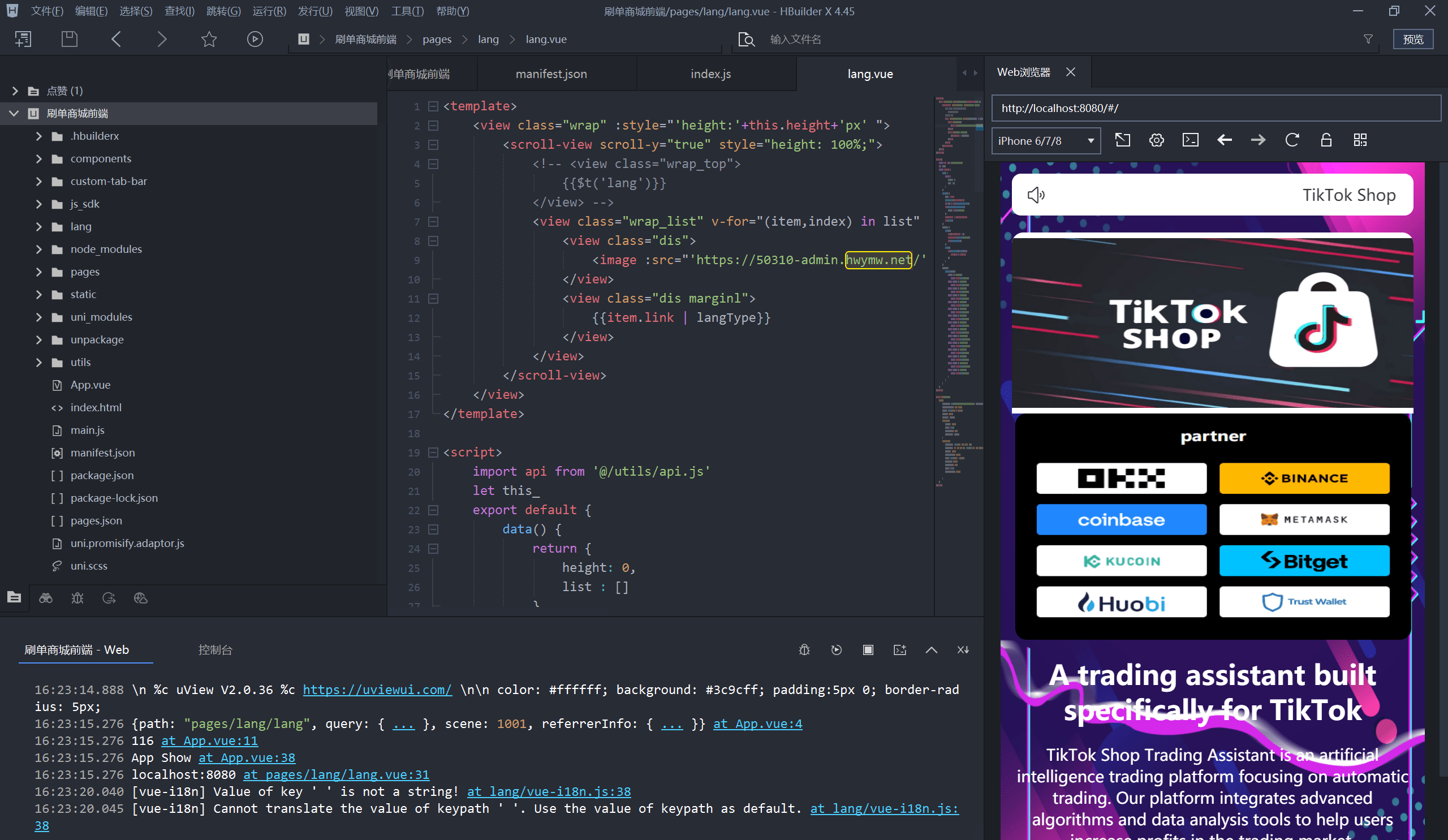Click the Run play icon in toolbar
Viewport: 1448px width, 840px height.
coord(255,39)
